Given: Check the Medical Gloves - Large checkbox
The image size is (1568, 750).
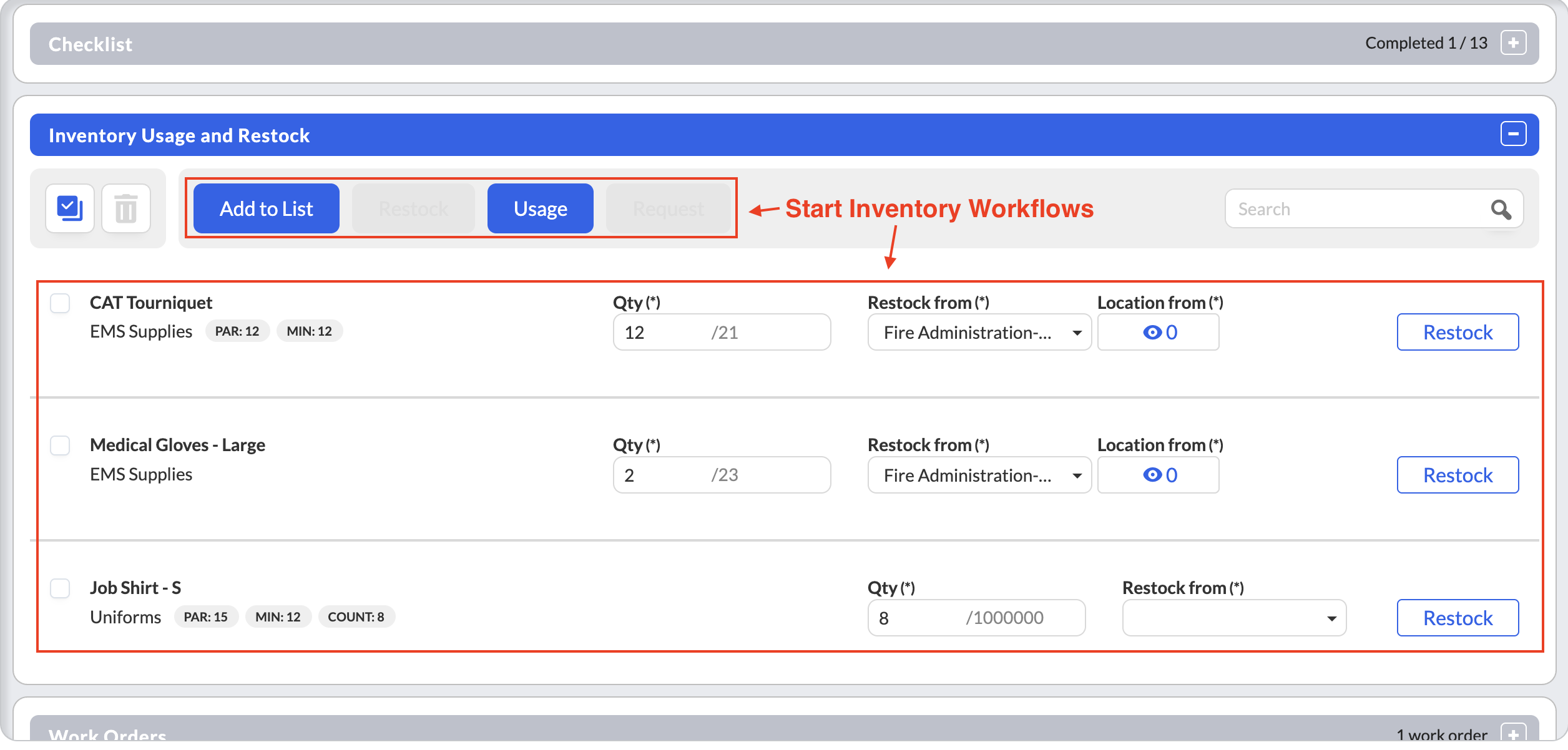Looking at the screenshot, I should click(60, 446).
